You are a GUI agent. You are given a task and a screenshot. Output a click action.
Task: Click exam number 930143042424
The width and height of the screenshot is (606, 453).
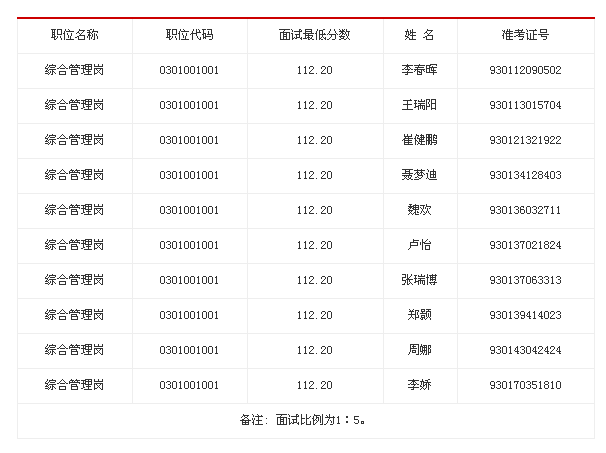(525, 350)
